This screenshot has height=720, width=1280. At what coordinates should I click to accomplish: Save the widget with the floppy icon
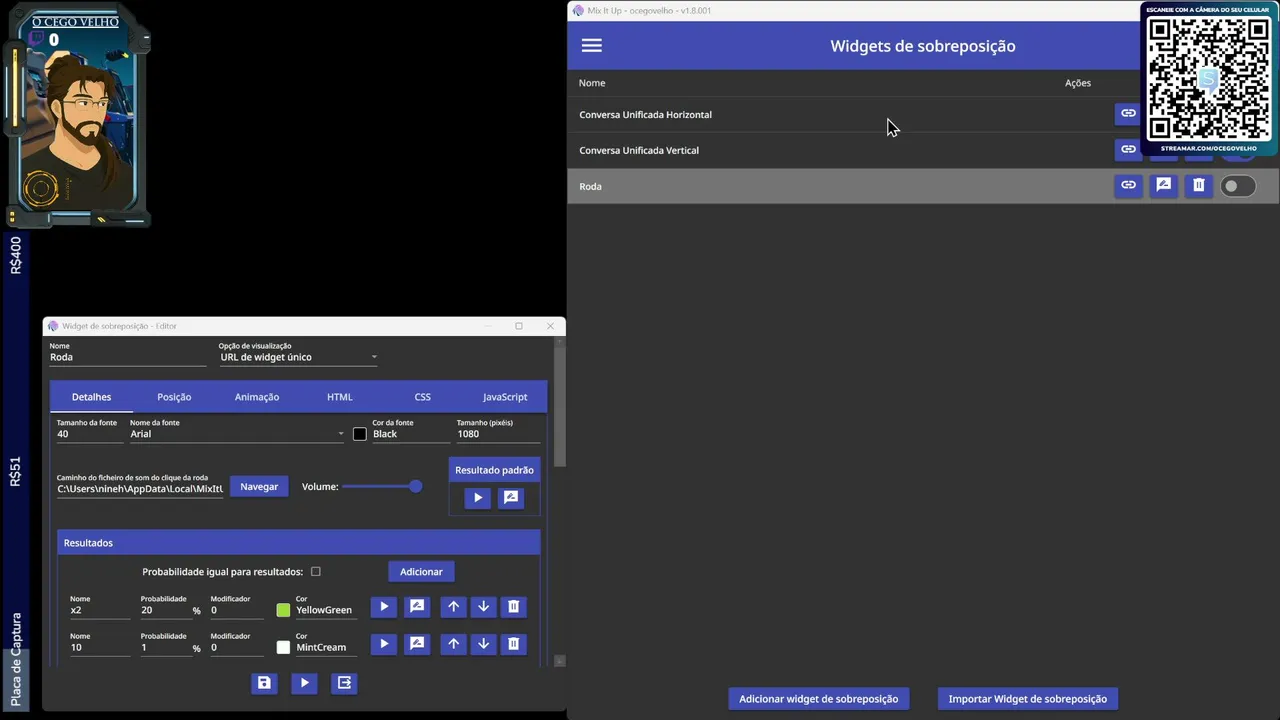pos(264,683)
